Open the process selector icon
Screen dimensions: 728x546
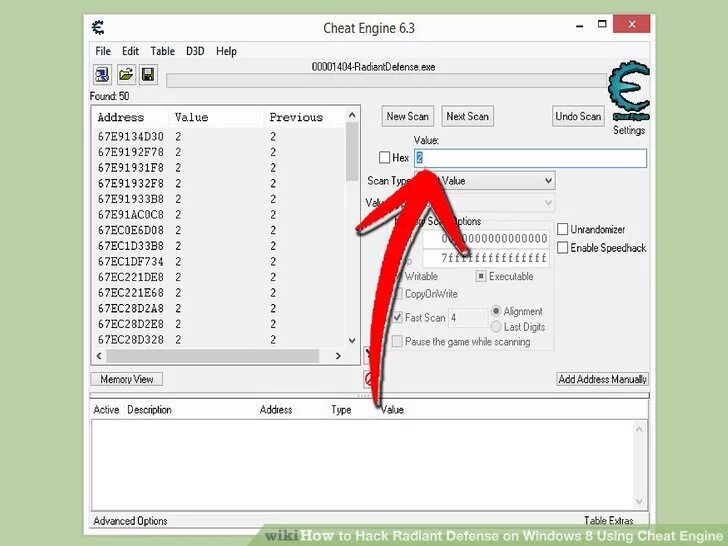coord(102,75)
